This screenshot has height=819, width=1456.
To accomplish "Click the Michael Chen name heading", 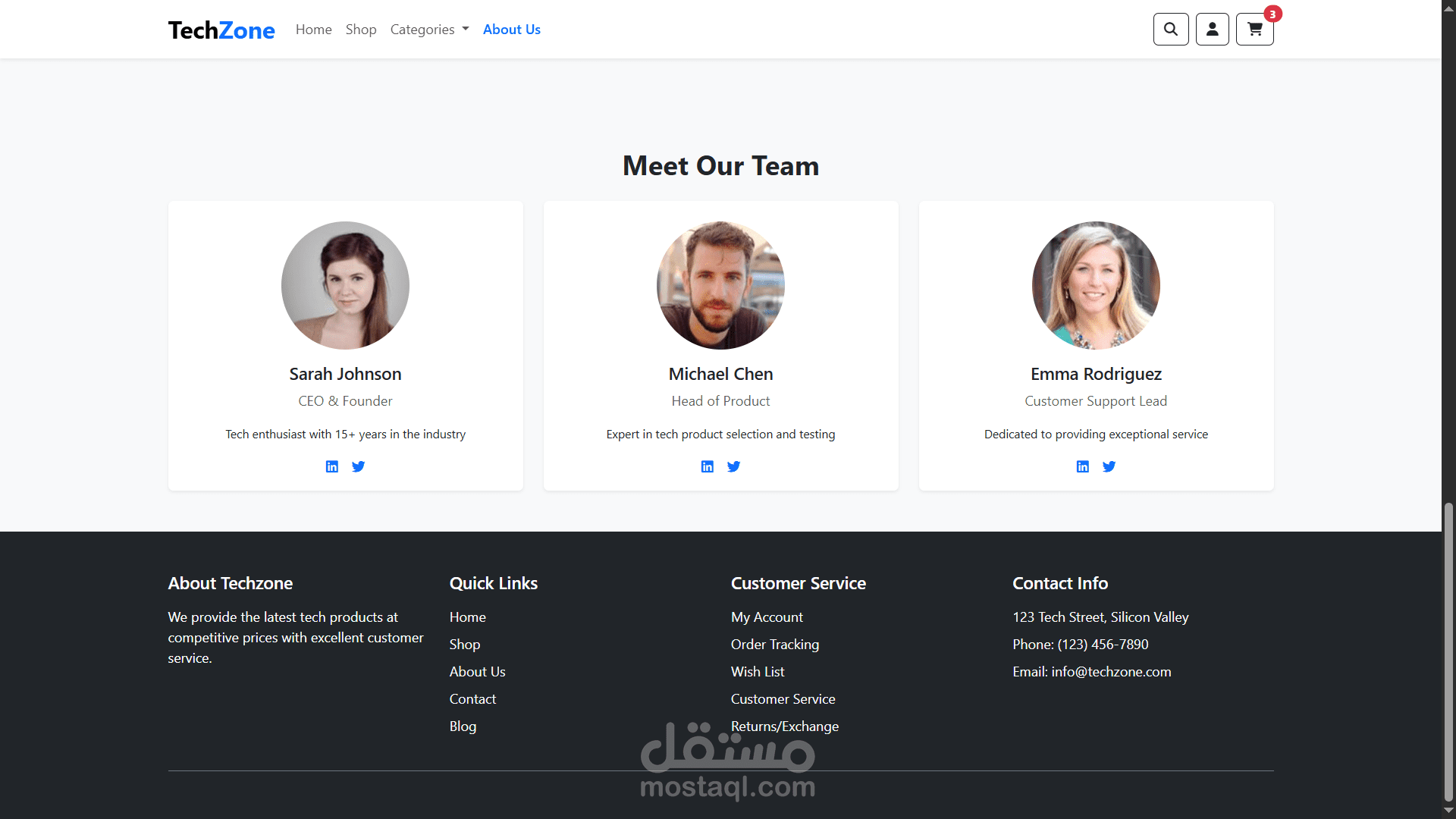I will (721, 374).
